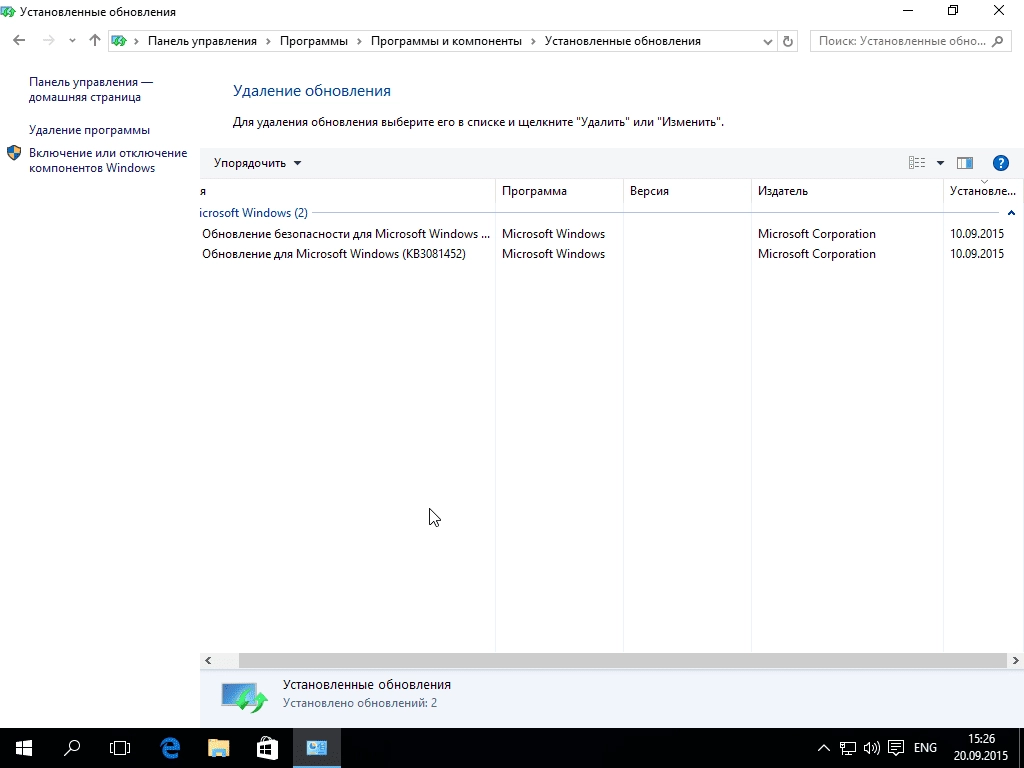Open the Панель управления breadcrumb

point(202,40)
